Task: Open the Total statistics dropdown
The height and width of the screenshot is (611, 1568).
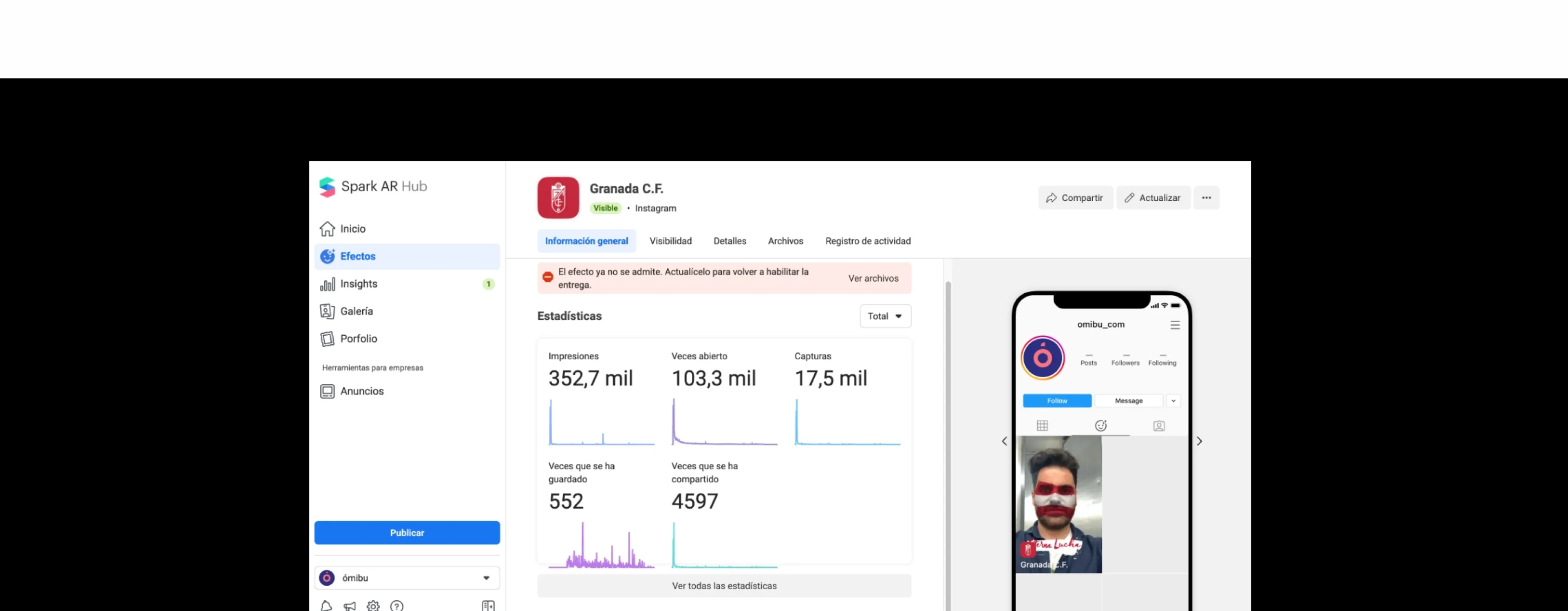Action: [x=885, y=317]
